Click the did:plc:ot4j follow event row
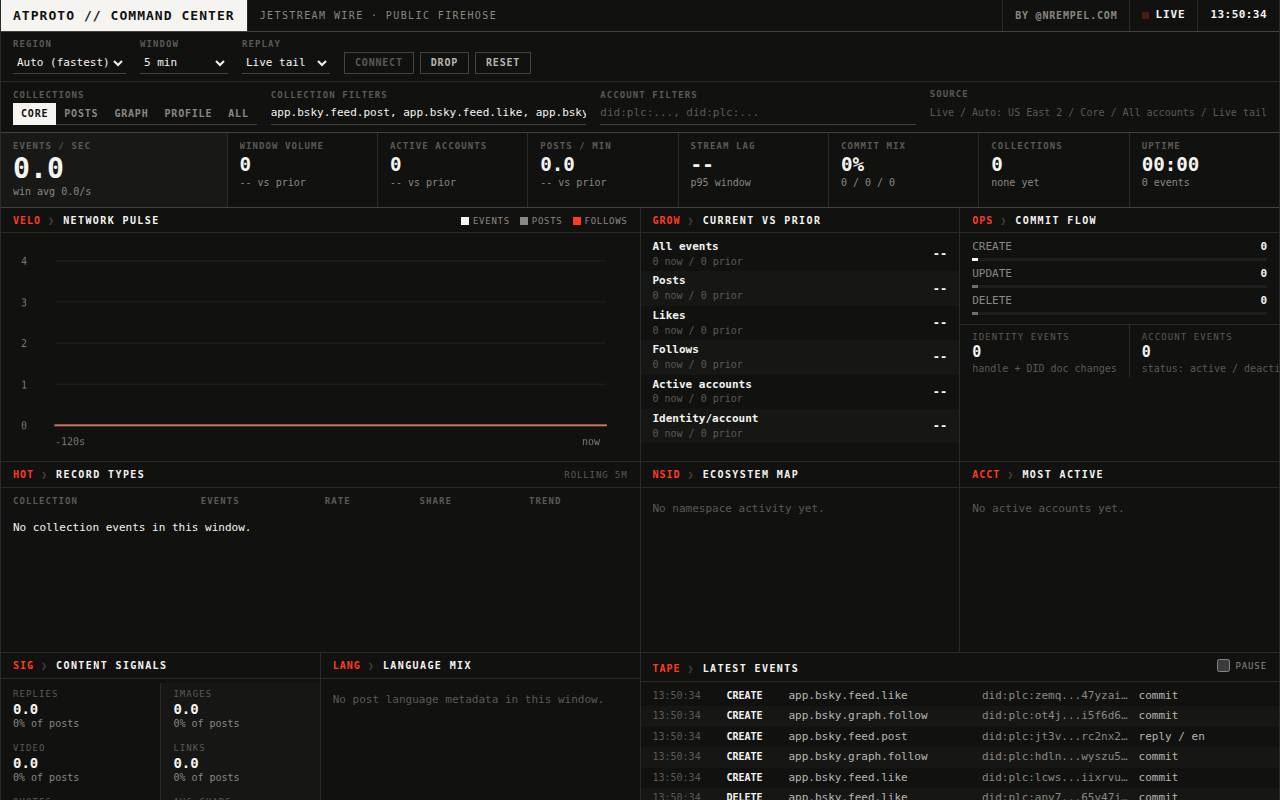Viewport: 1280px width, 800px height. pyautogui.click(x=960, y=715)
